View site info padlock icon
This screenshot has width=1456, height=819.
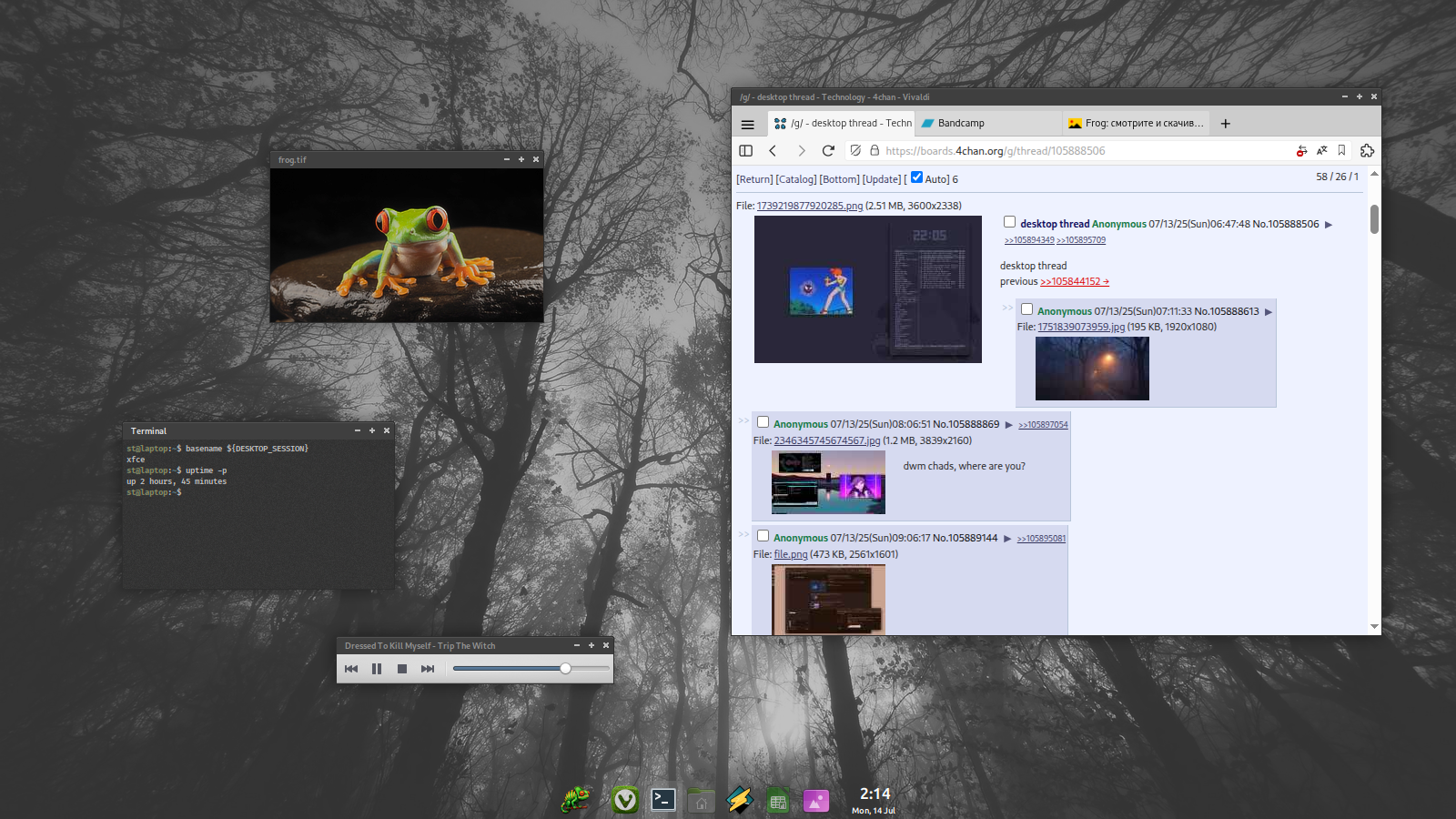coord(875,151)
